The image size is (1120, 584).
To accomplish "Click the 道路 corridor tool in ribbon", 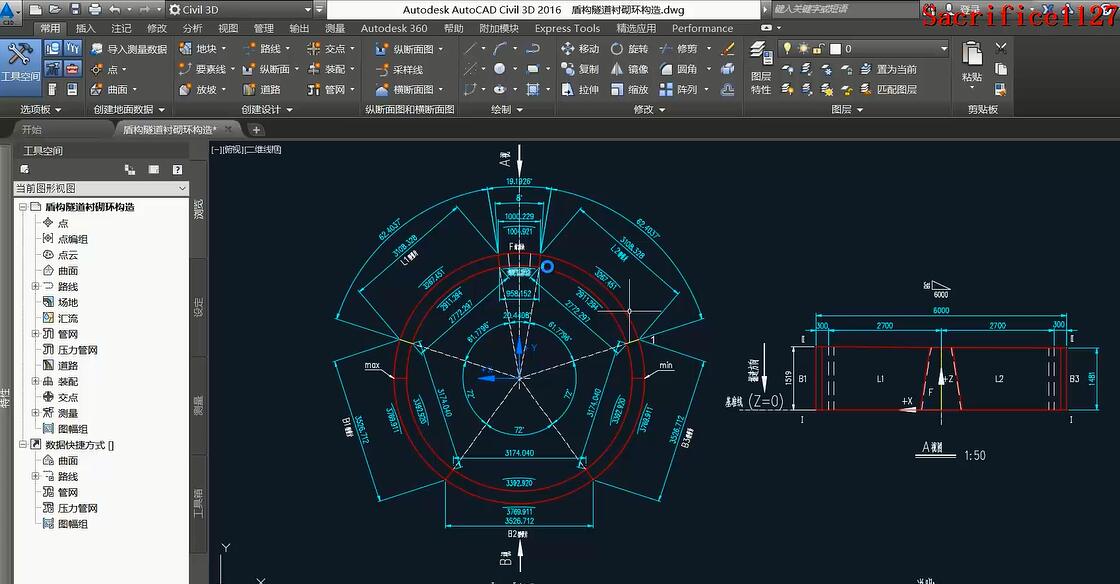I will point(261,89).
